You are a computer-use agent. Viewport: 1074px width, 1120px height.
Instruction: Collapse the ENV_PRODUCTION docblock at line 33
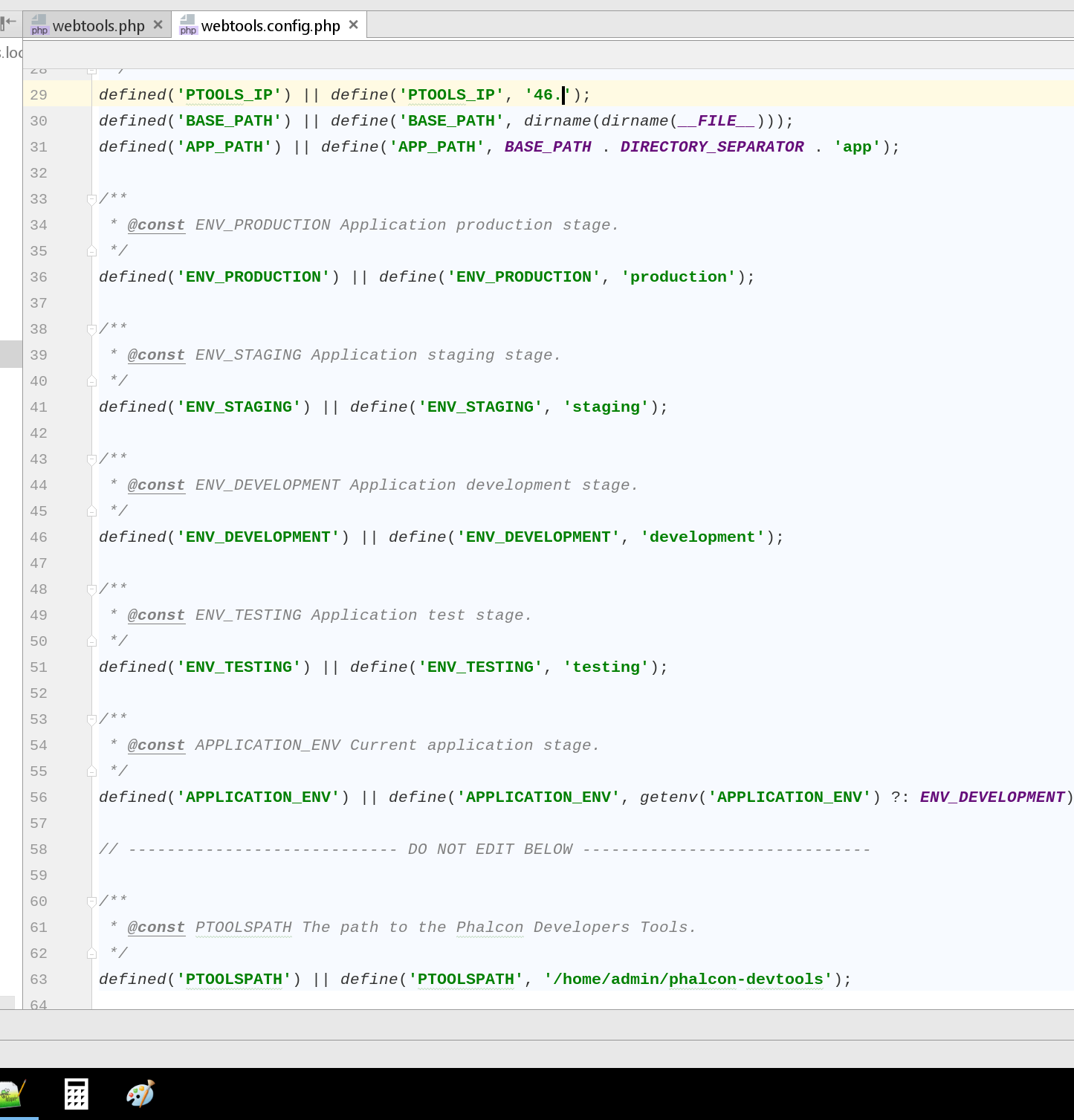[x=91, y=198]
